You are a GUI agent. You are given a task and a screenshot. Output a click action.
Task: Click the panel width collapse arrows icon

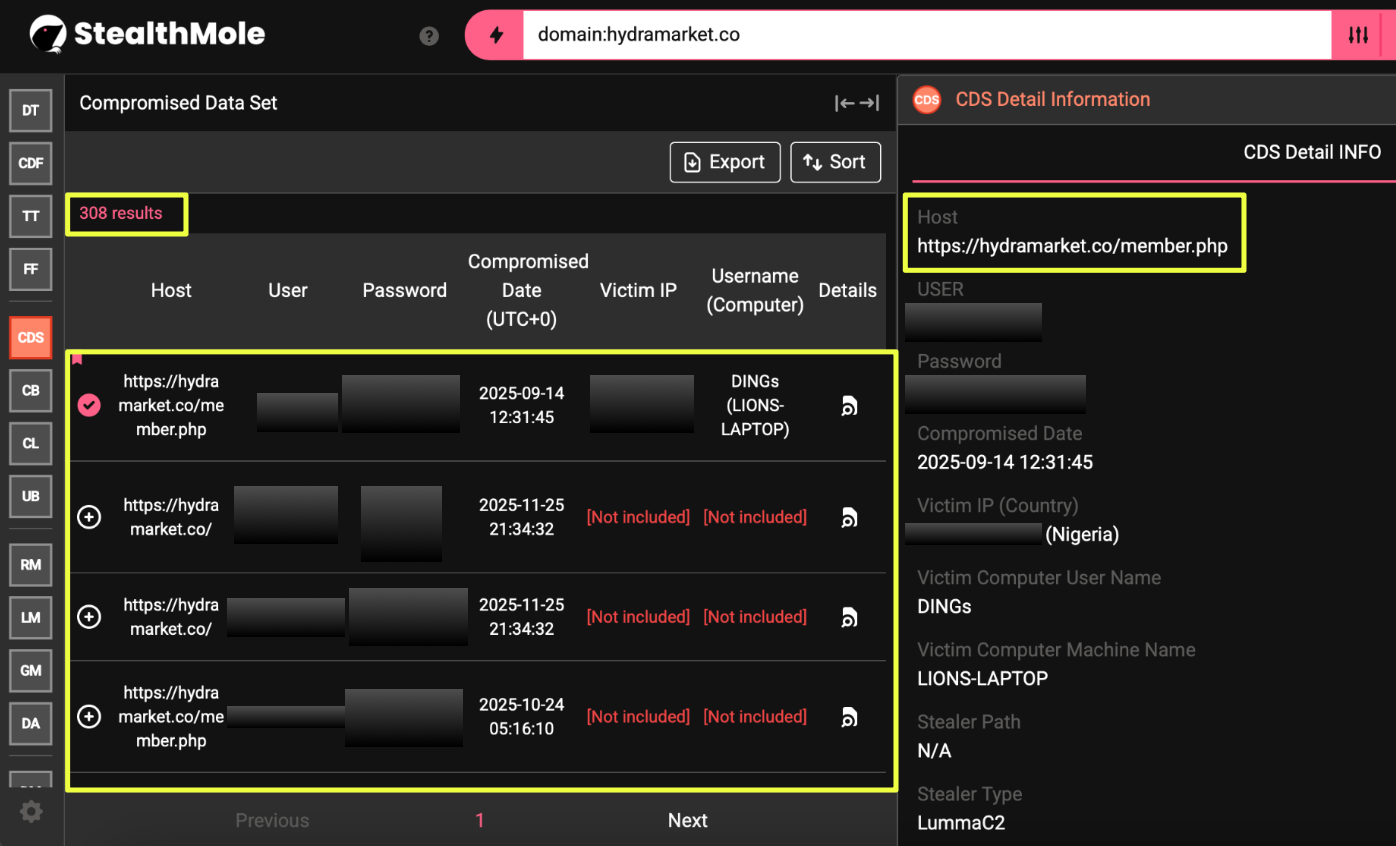click(x=857, y=103)
